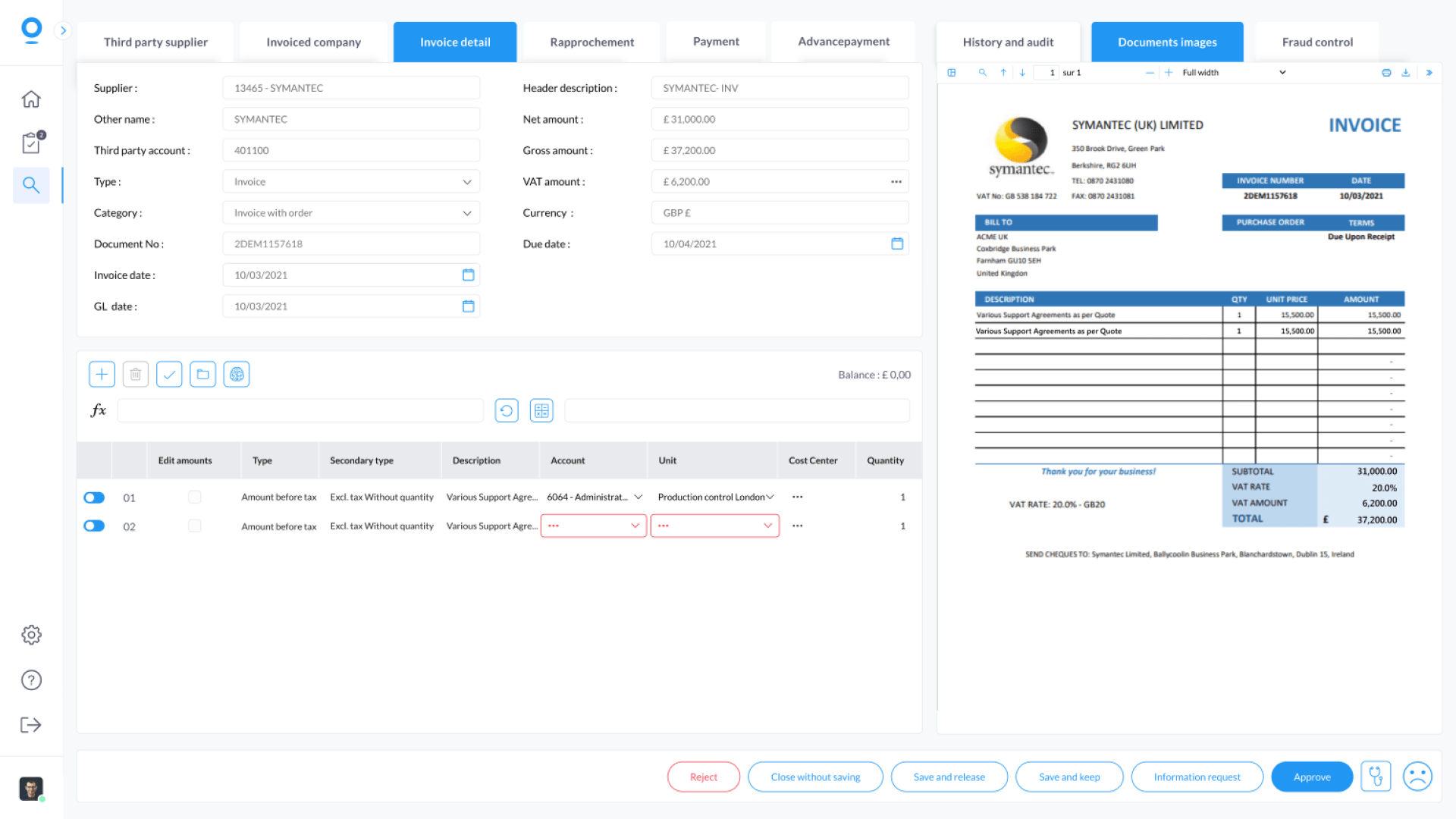Open settings gear in sidebar
The height and width of the screenshot is (819, 1456).
coord(31,635)
